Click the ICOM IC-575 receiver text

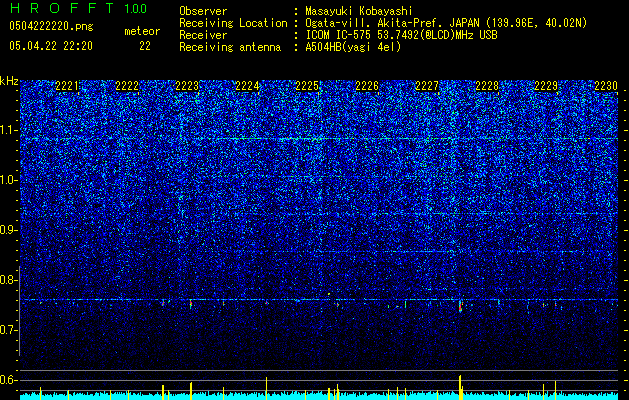401,35
